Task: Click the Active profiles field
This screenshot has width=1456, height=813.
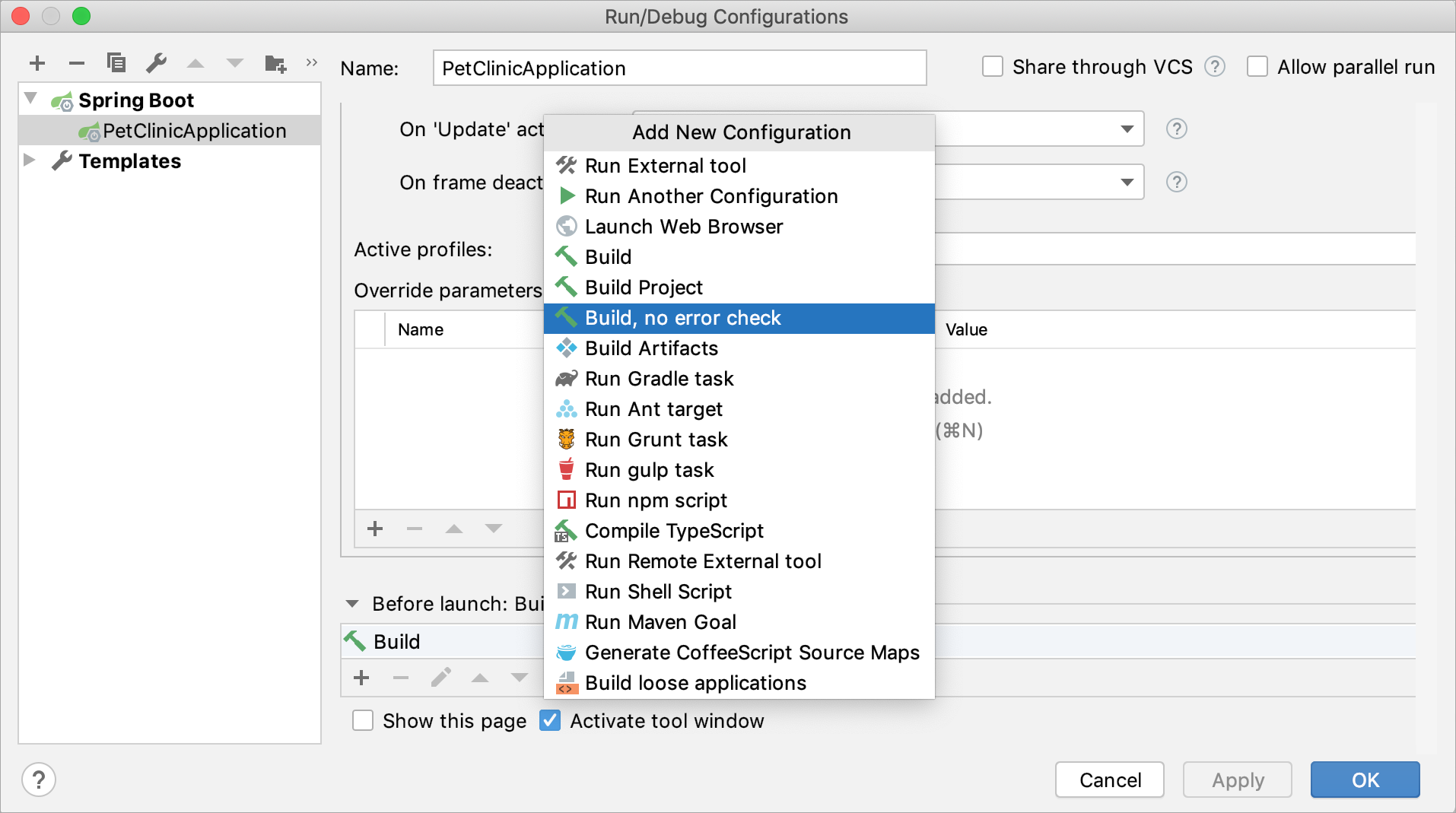Action: (x=1175, y=249)
